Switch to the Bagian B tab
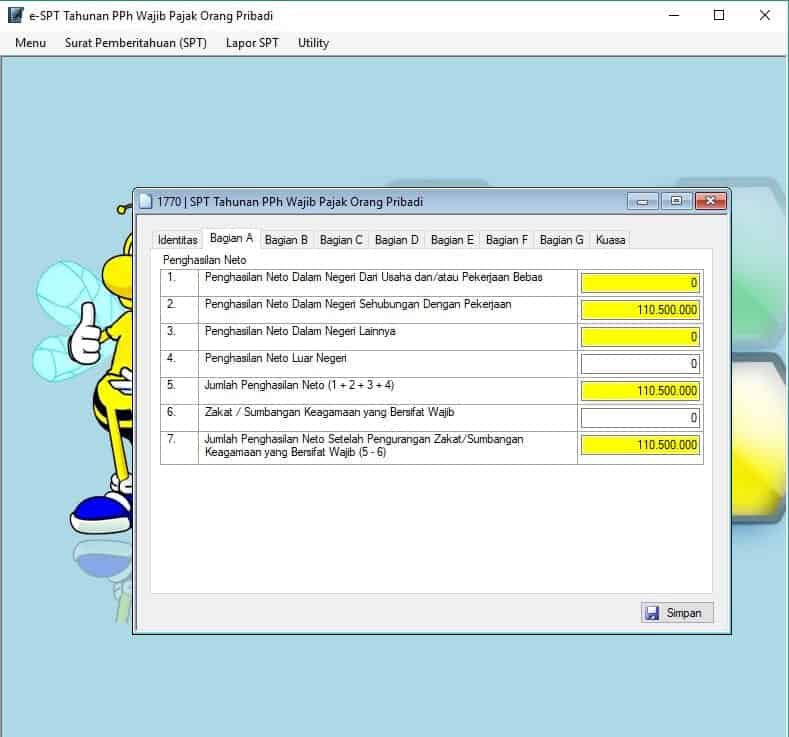789x737 pixels. [286, 240]
